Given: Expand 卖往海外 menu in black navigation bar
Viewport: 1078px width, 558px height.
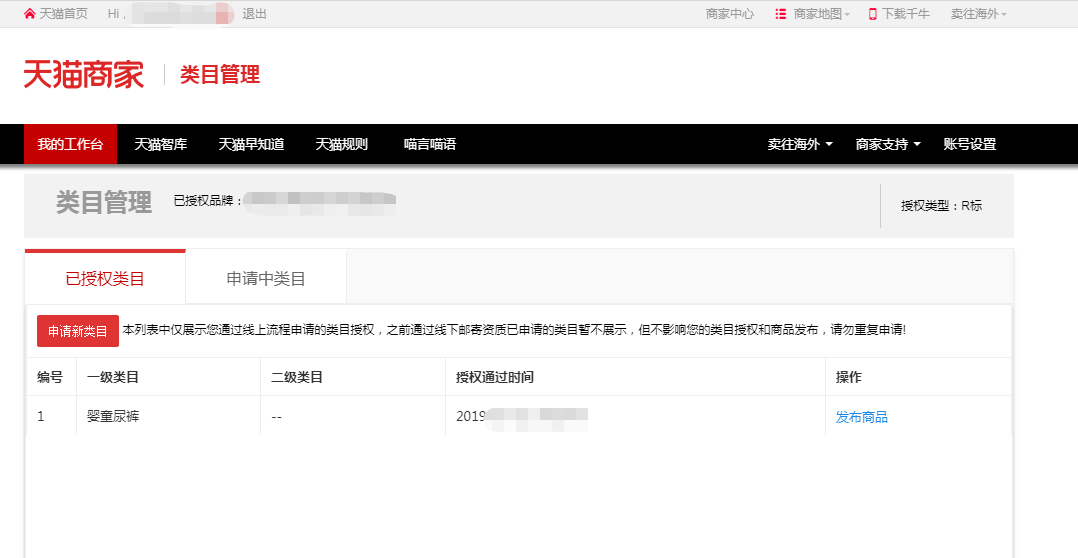Looking at the screenshot, I should pyautogui.click(x=800, y=144).
